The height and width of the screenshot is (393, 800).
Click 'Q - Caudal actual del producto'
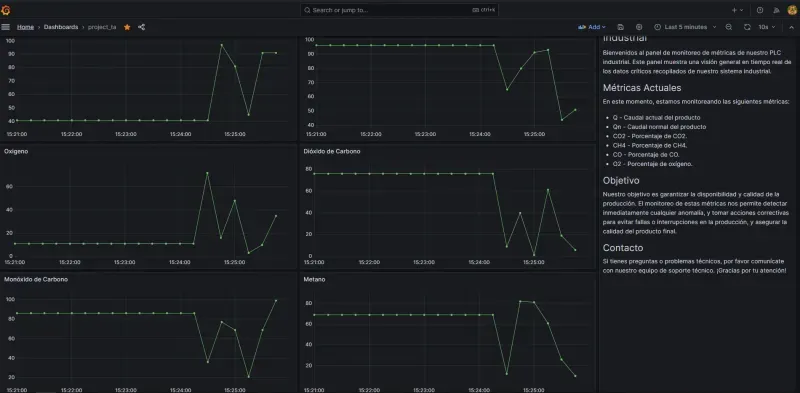click(657, 117)
